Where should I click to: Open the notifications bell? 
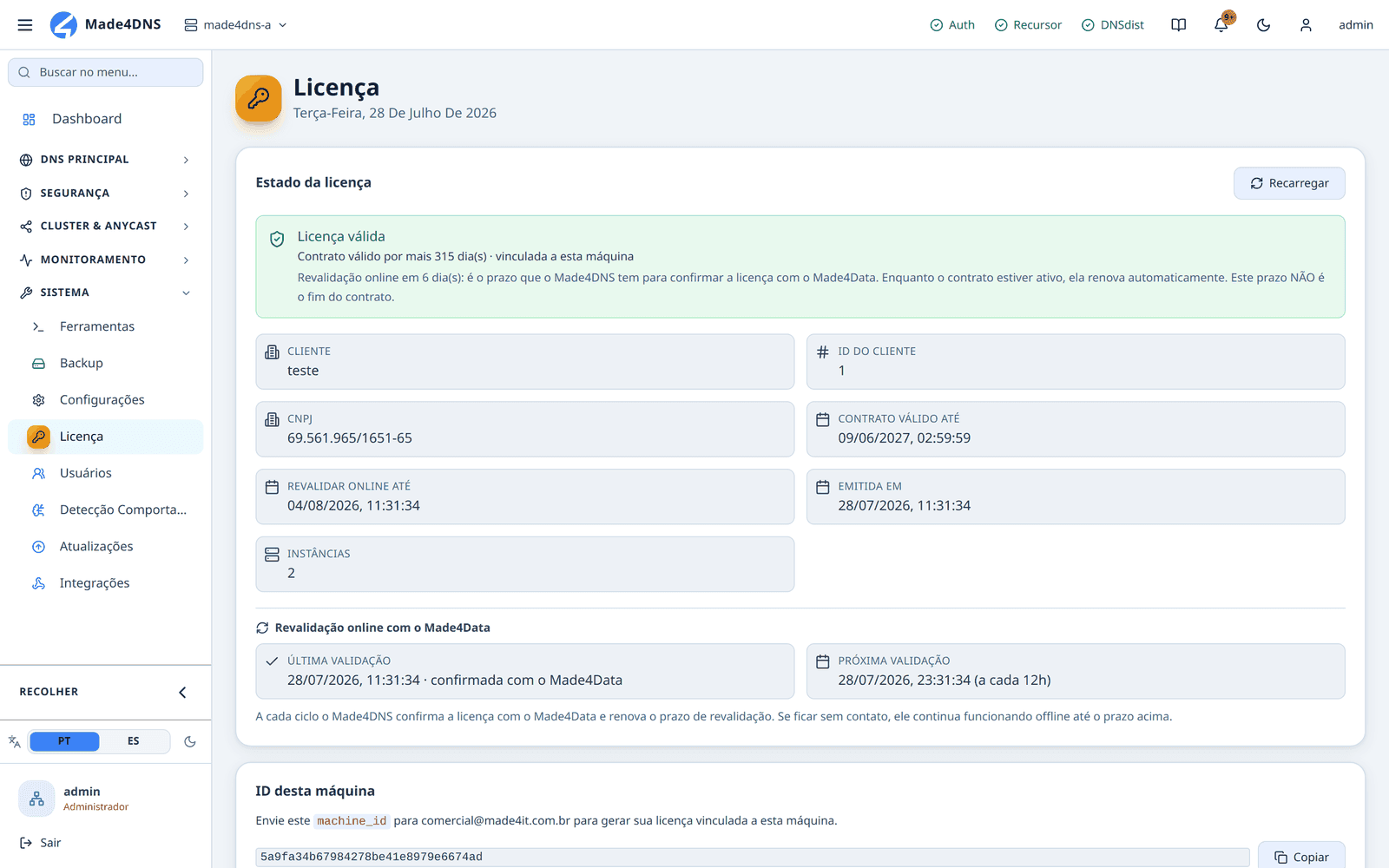point(1221,25)
